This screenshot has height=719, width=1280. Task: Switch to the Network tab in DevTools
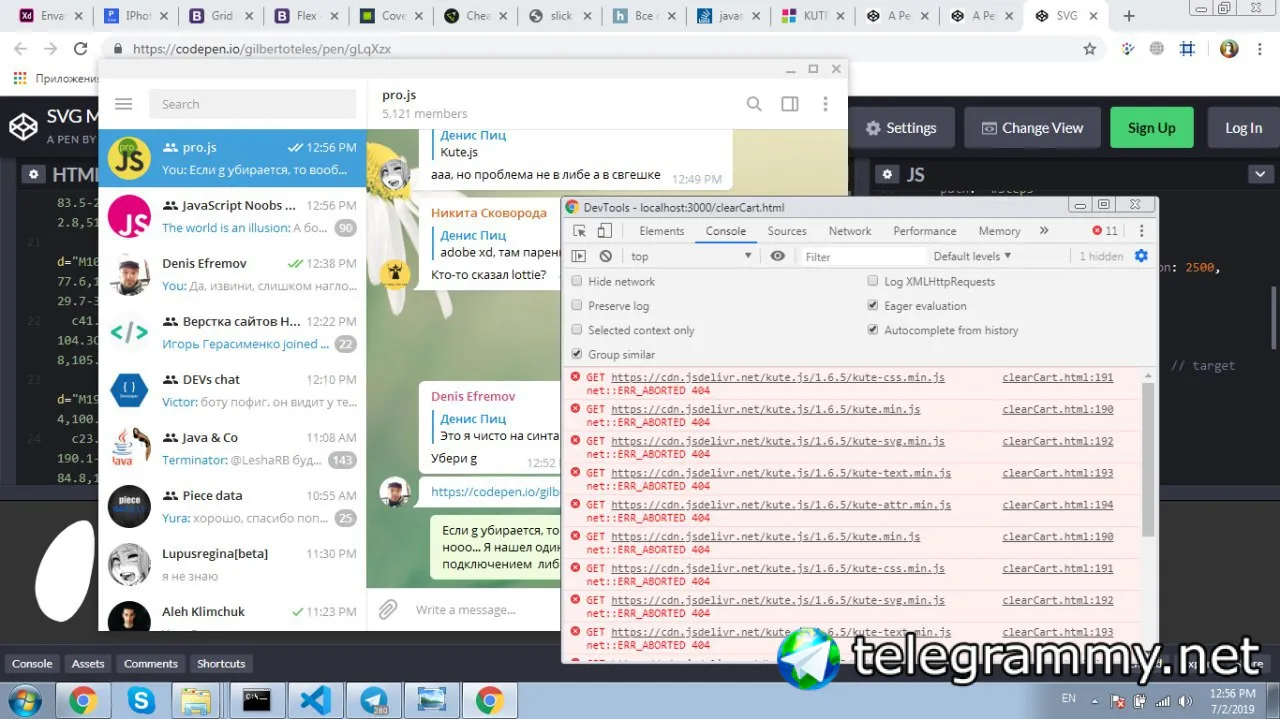tap(850, 231)
